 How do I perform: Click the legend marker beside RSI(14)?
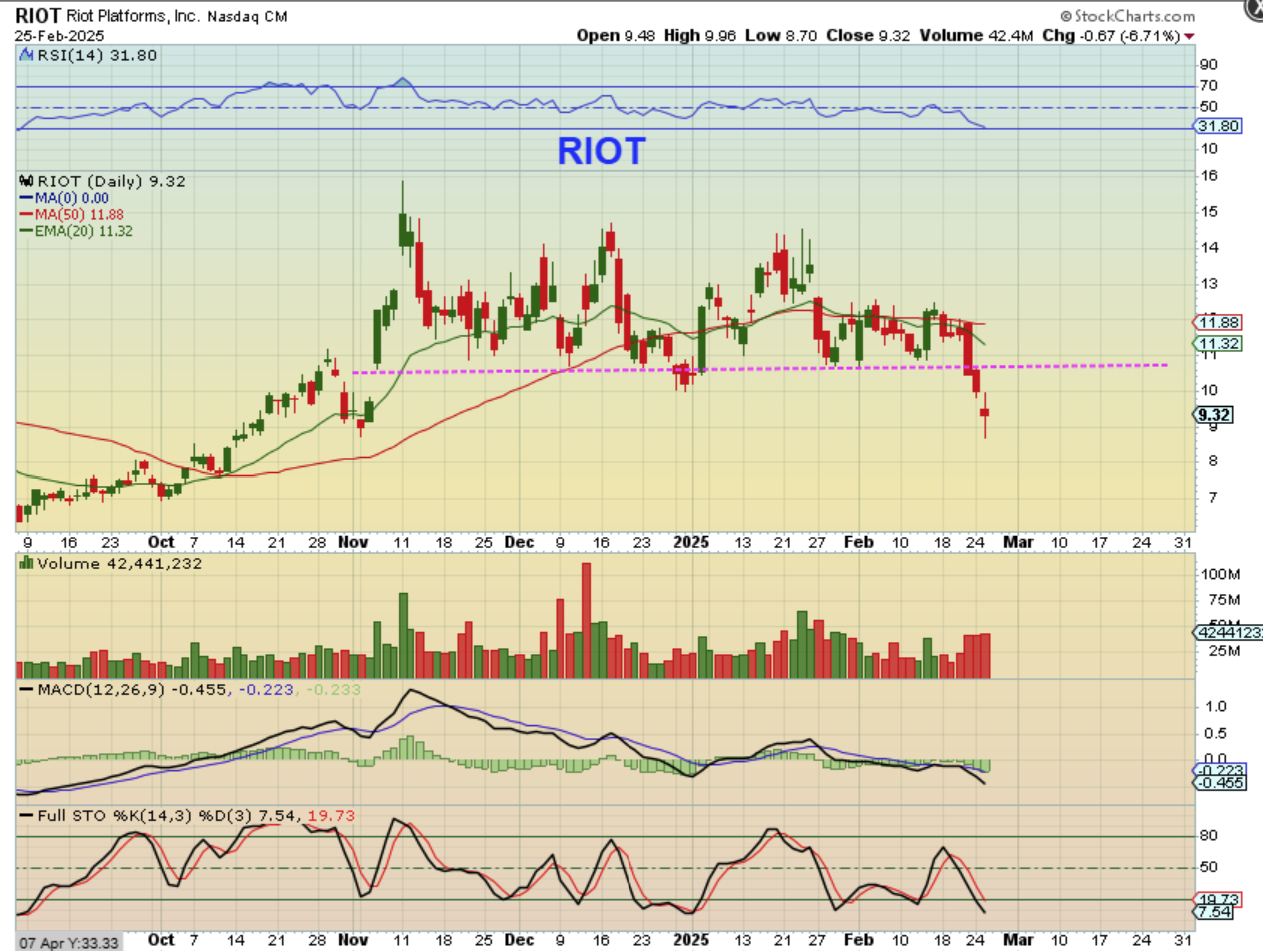25,56
